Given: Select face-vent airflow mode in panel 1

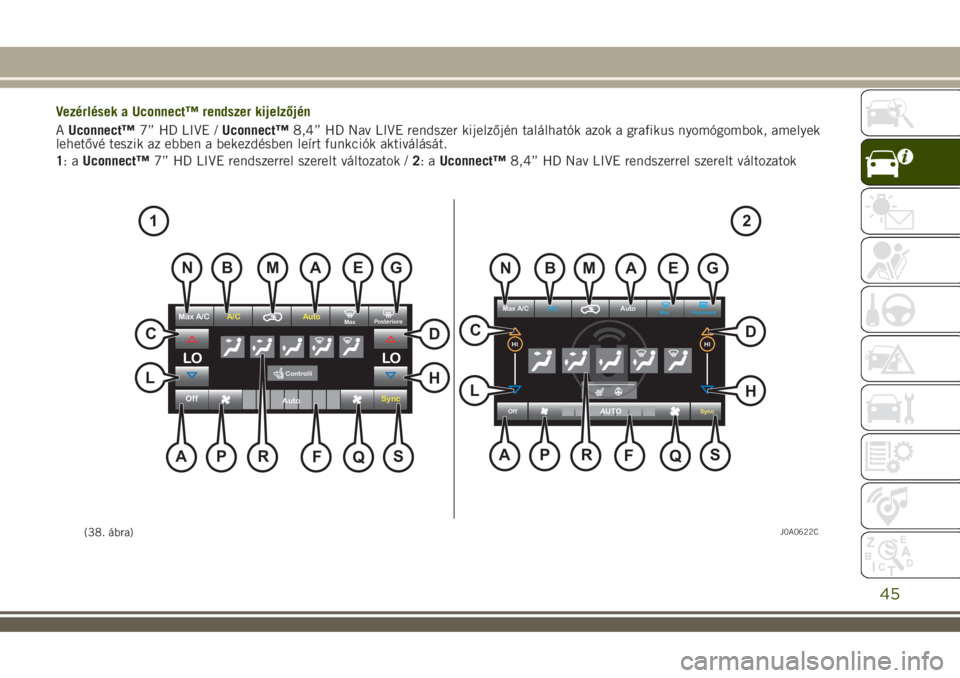Looking at the screenshot, I should (x=232, y=347).
